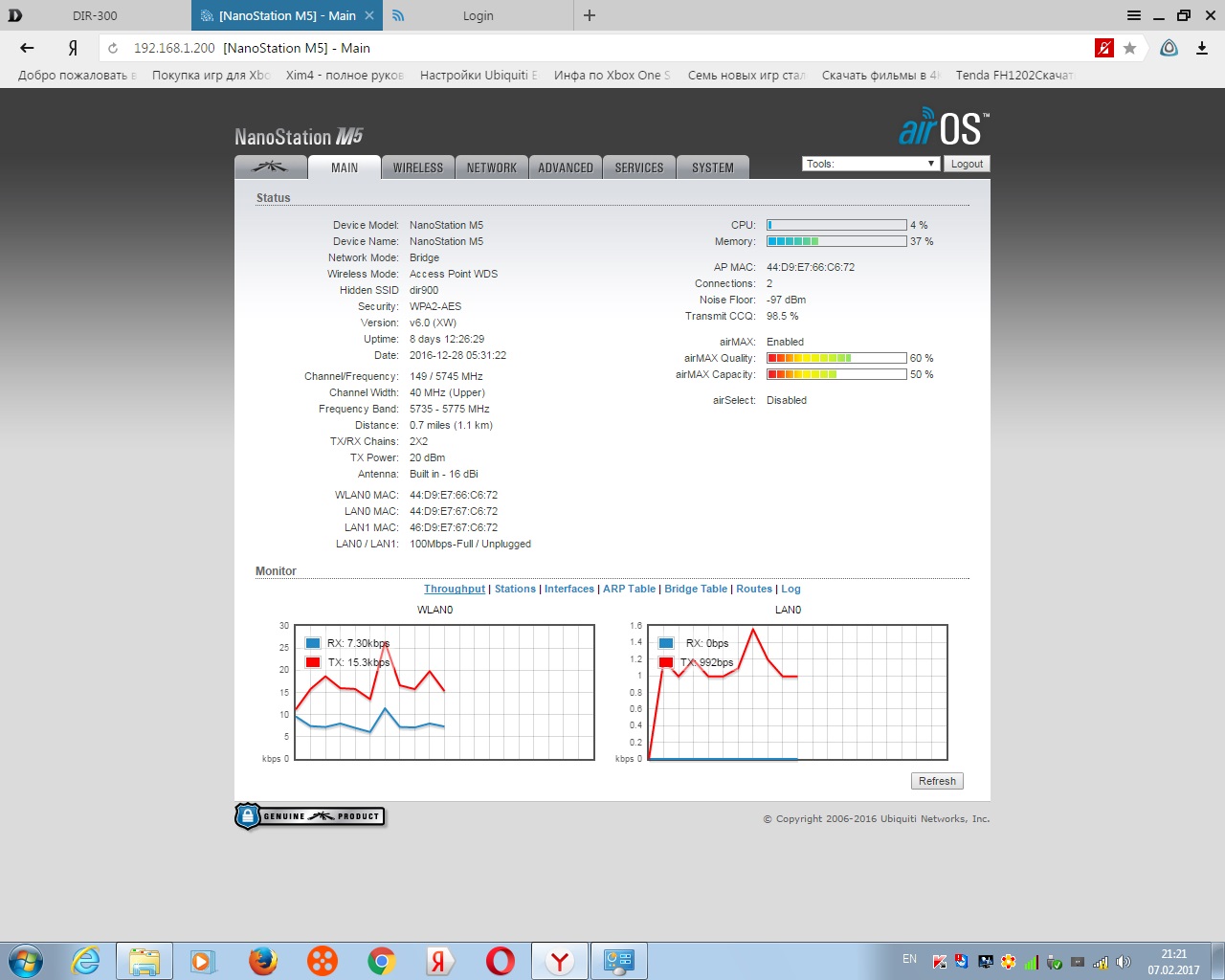1225x980 pixels.
Task: Open the WIRELESS tab
Action: (x=418, y=167)
